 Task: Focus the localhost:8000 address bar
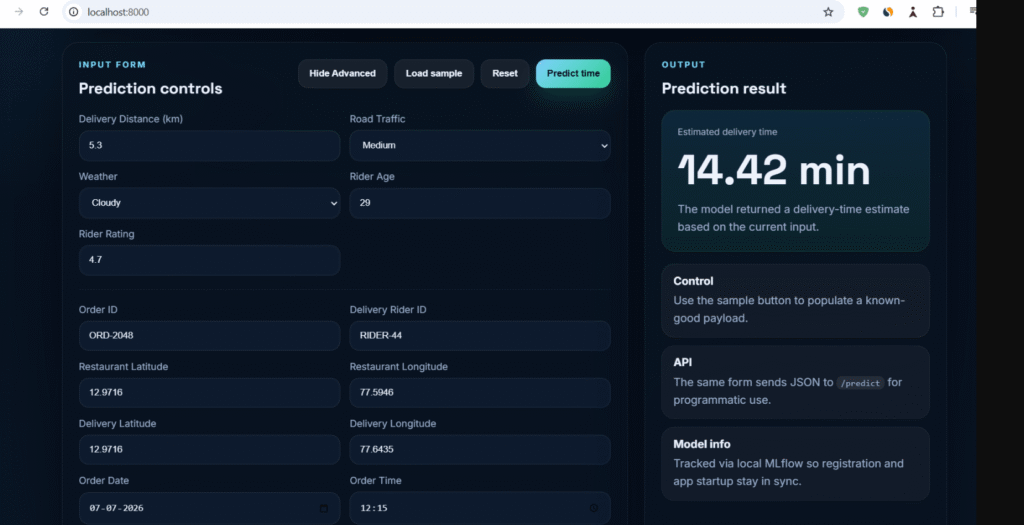click(451, 12)
